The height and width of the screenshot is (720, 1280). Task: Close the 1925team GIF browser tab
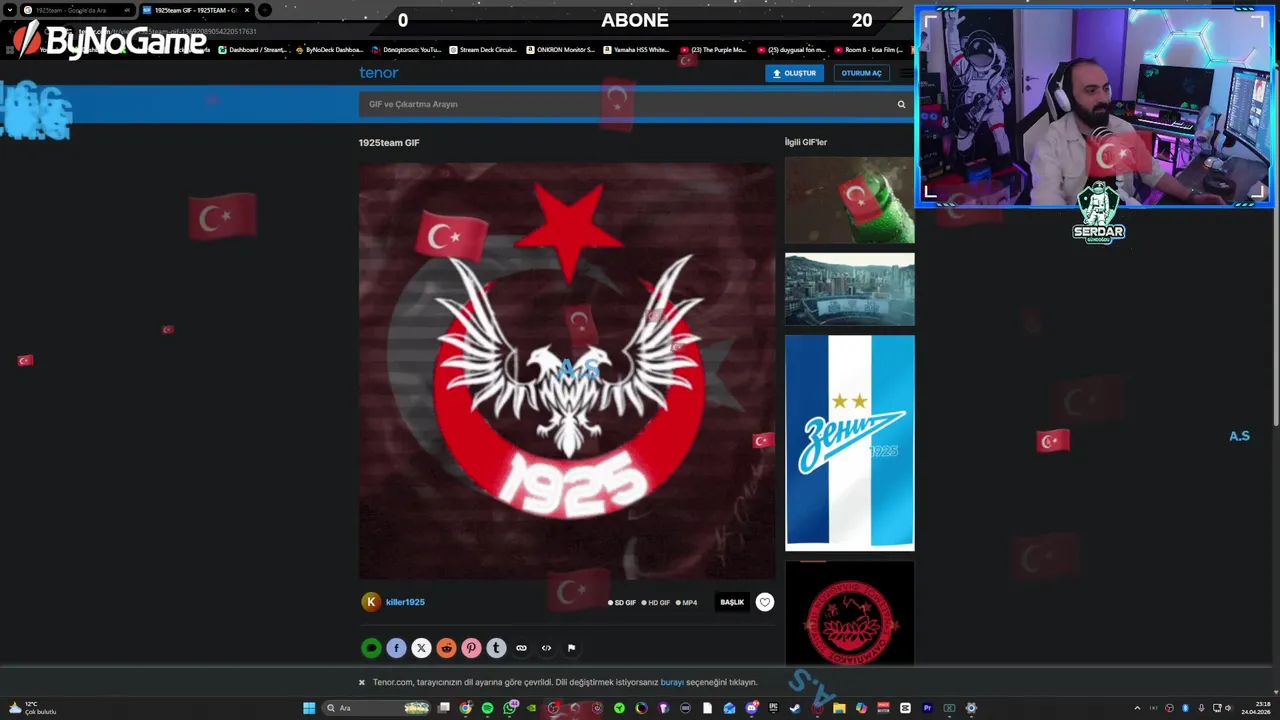tap(247, 10)
